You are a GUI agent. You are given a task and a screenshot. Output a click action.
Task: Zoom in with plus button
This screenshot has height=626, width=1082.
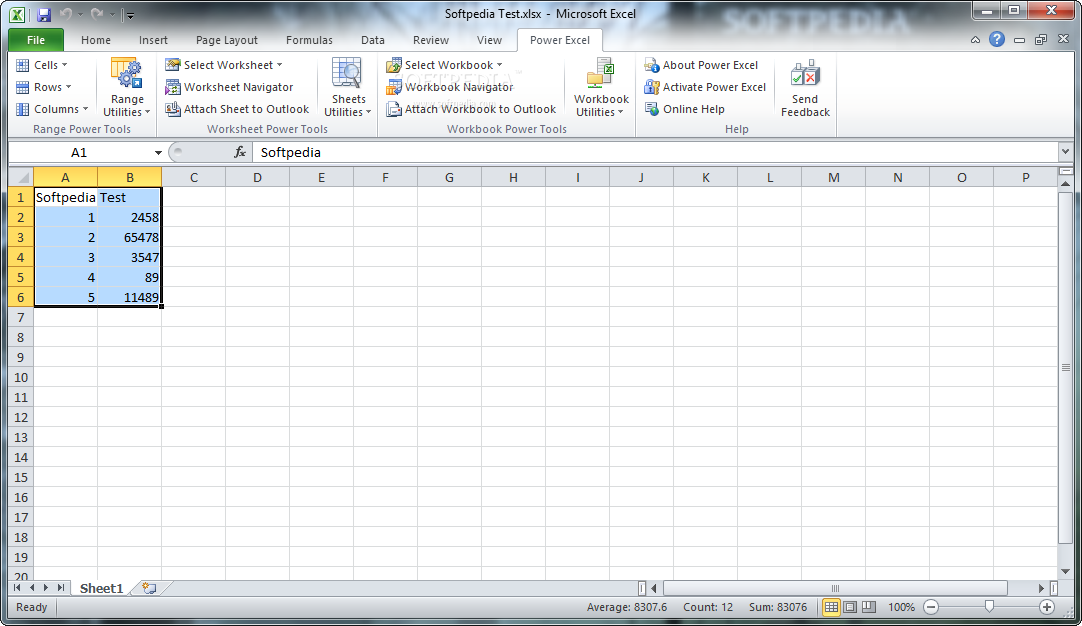tap(1047, 607)
